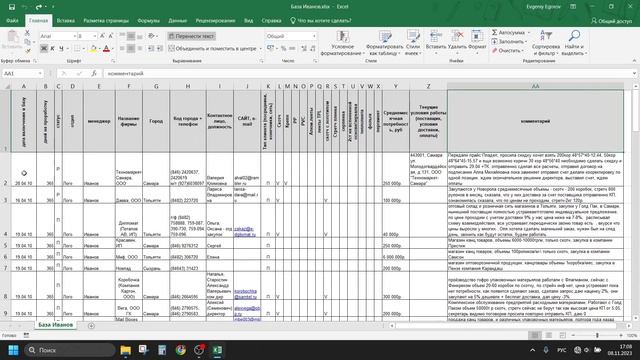Toggle Underline (Ч) formatting
Viewport: 640px width, 360px height.
click(61, 49)
